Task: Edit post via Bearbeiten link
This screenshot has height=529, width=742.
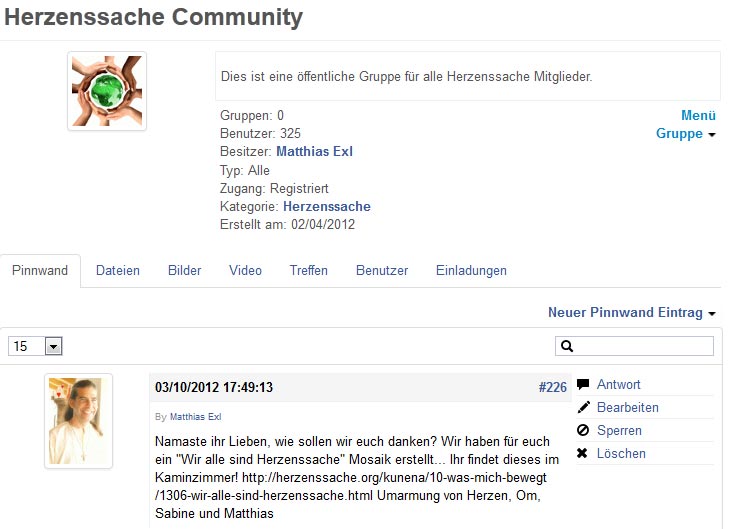Action: tap(627, 407)
